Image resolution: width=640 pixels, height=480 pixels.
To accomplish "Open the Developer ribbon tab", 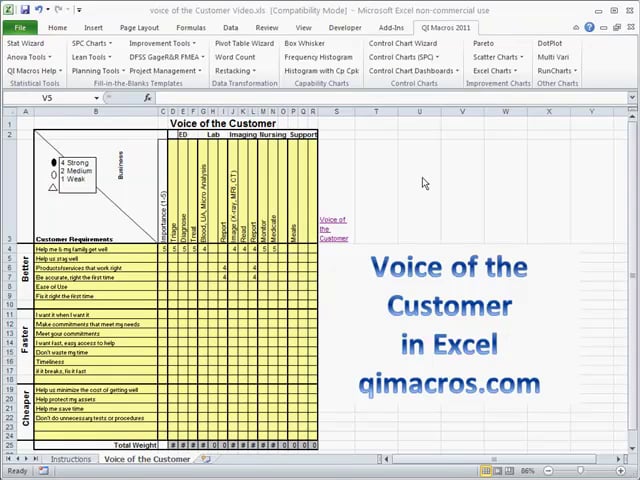I will click(x=345, y=28).
